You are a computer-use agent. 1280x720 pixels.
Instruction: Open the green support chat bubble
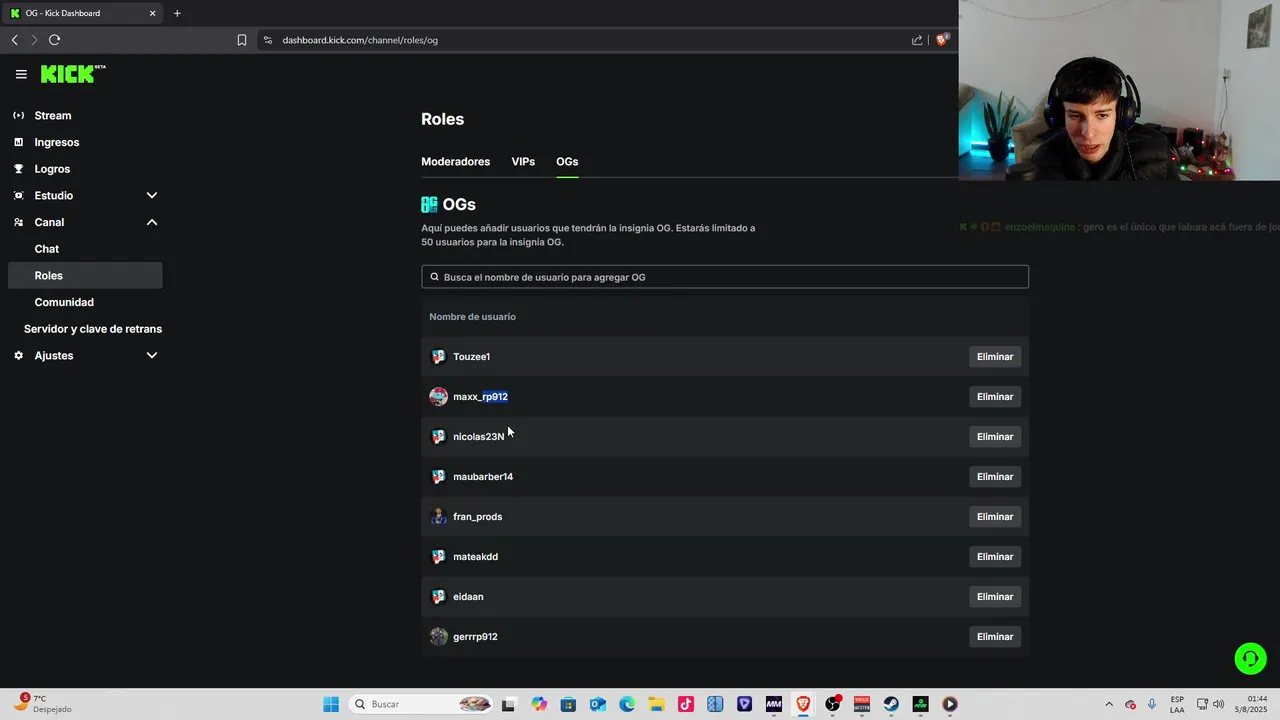1250,658
